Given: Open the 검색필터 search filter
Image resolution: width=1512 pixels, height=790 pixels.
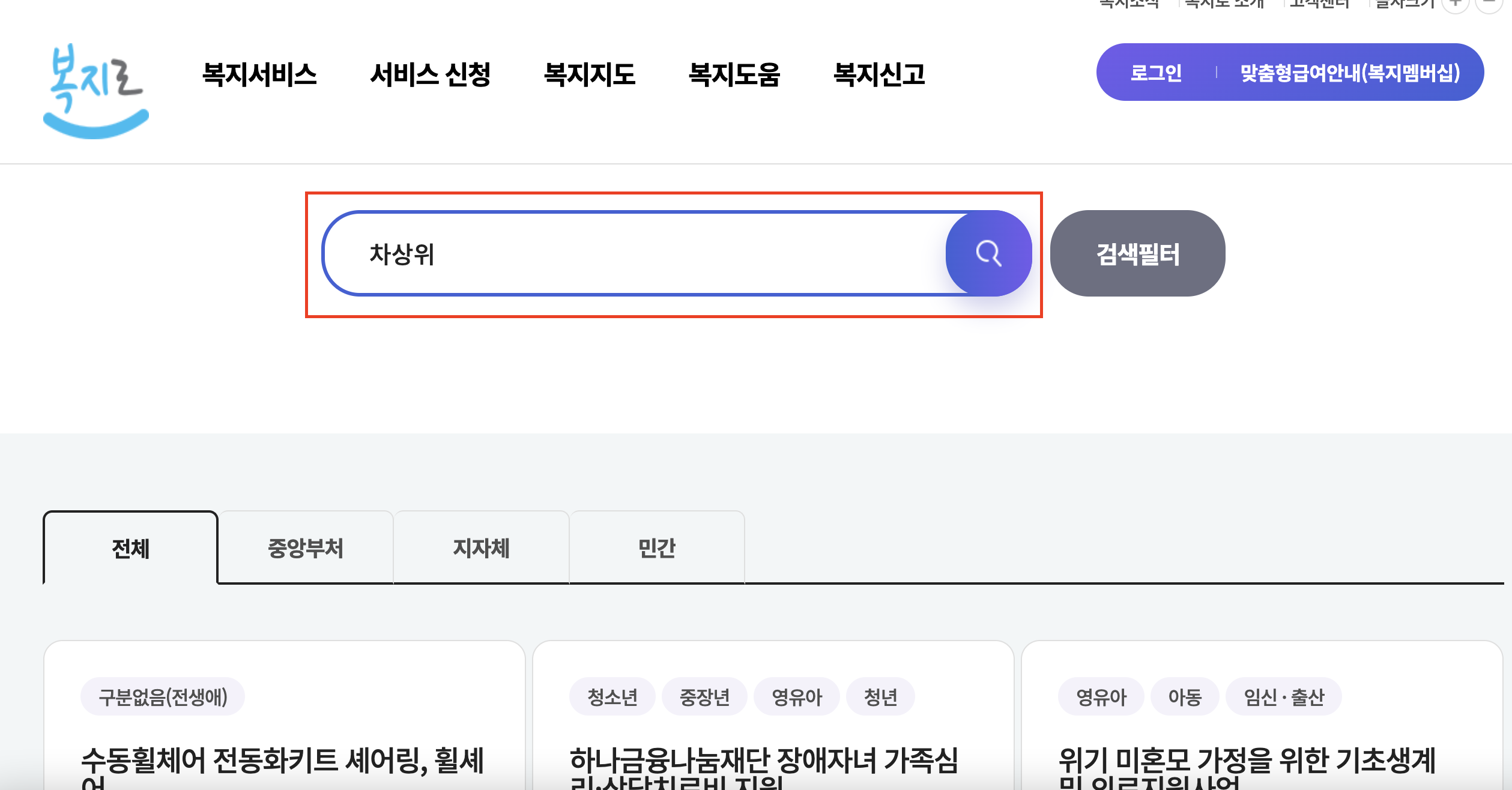Looking at the screenshot, I should click(1137, 253).
